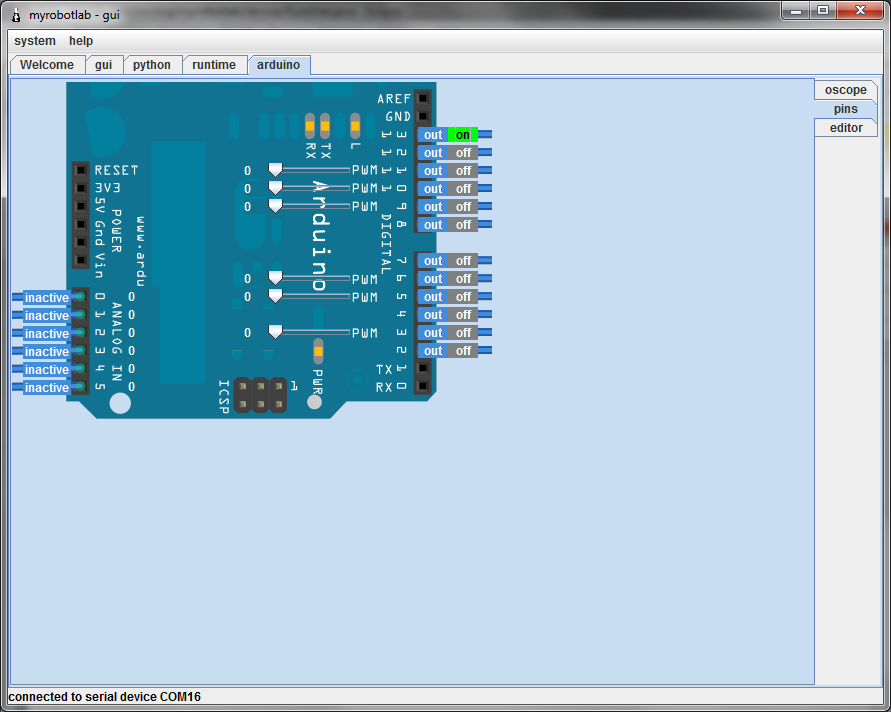Viewport: 891px width, 712px height.
Task: Click the ICSP header on the board
Action: [x=260, y=395]
